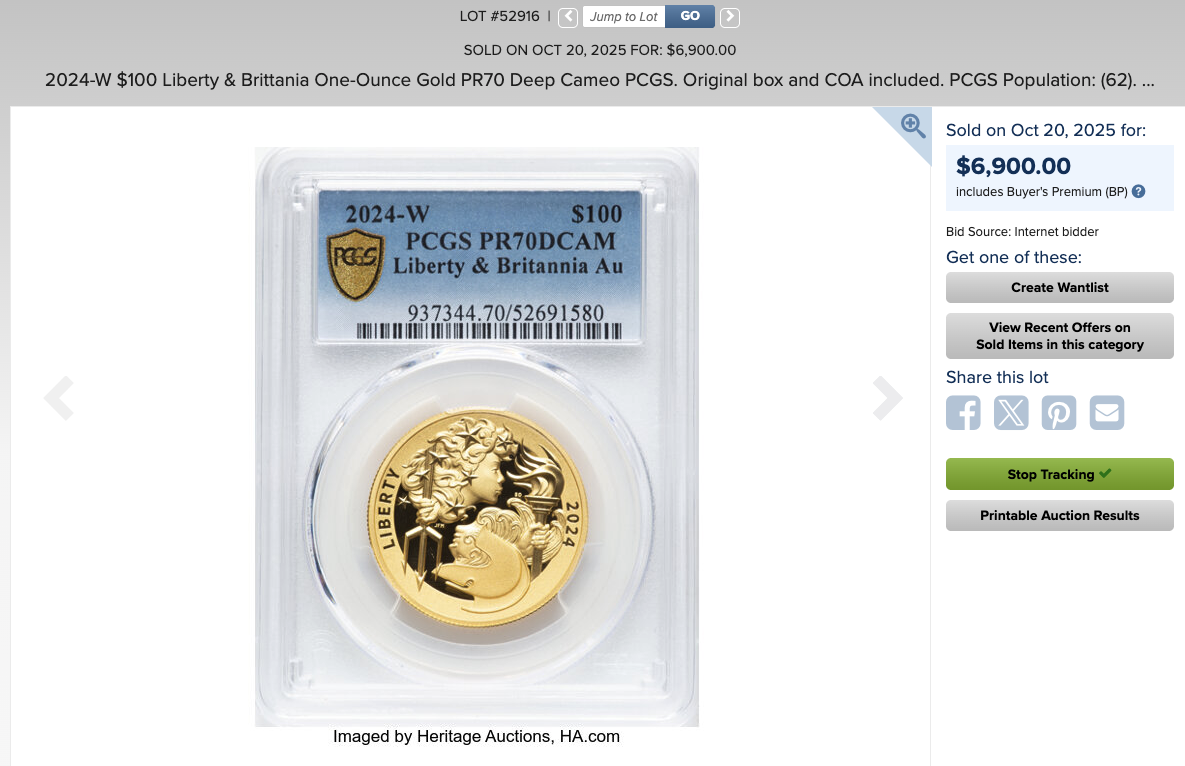
Task: Select the Create Wantlist button
Action: tap(1060, 287)
